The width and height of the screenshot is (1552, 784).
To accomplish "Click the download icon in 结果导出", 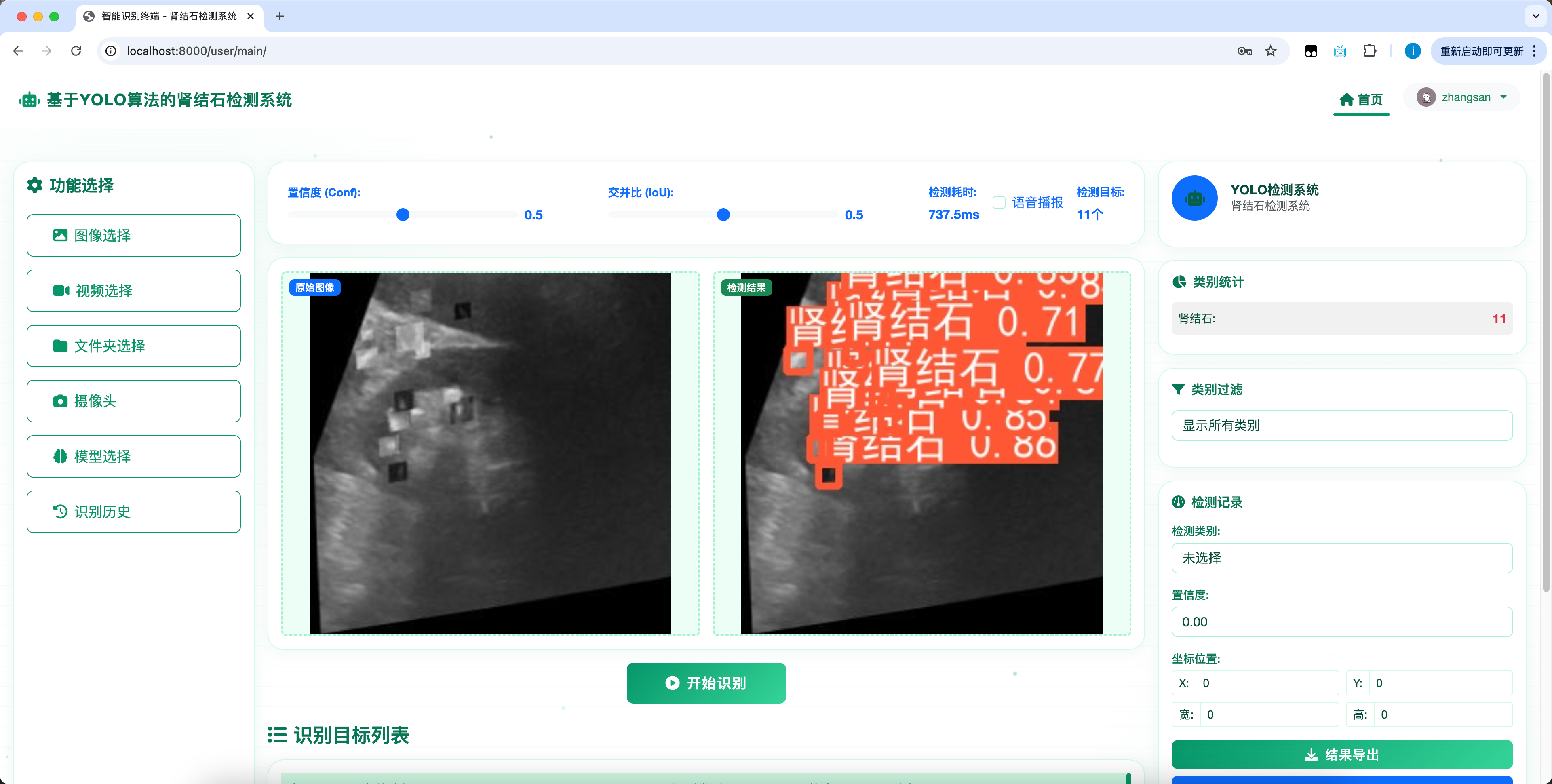I will pyautogui.click(x=1311, y=754).
